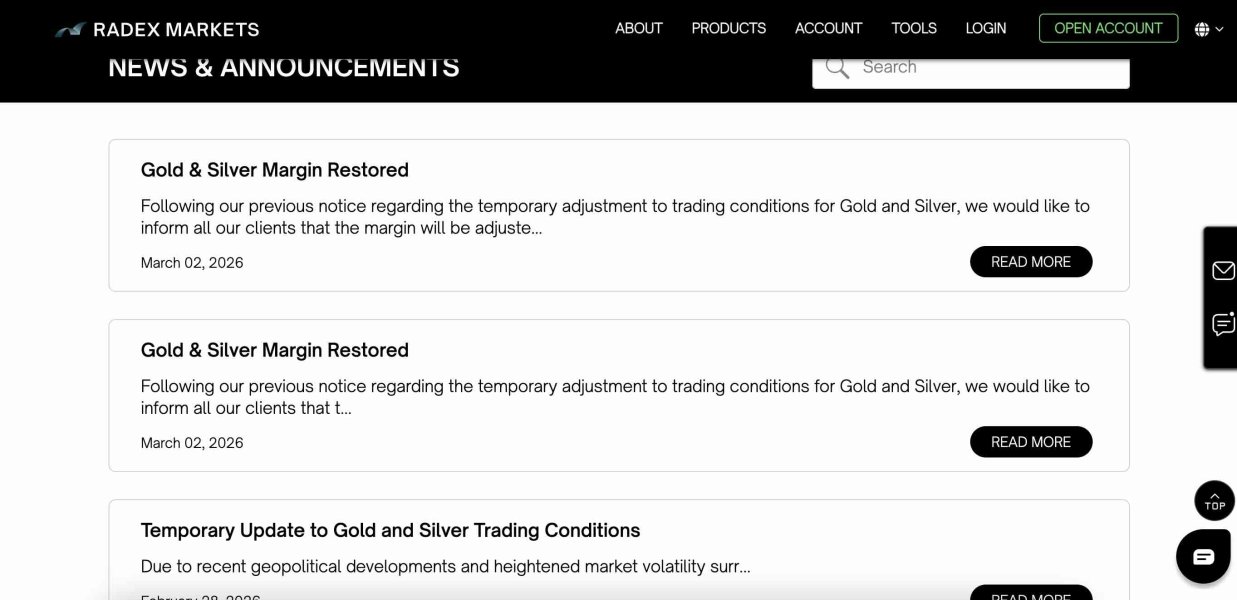Open the globe language selector

point(1202,29)
